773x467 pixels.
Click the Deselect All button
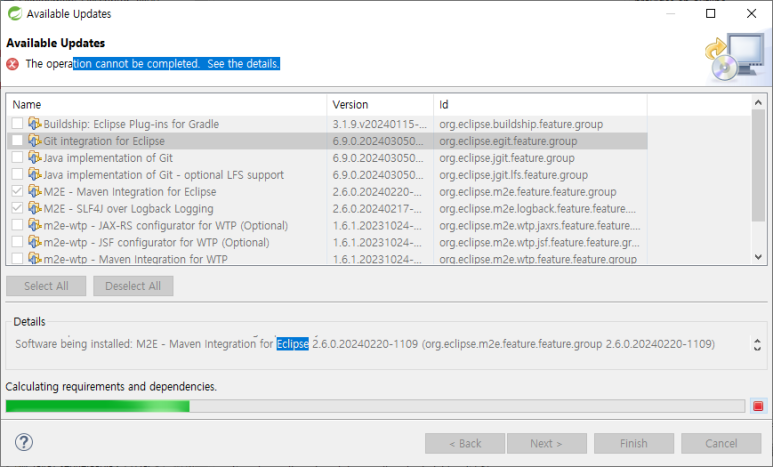tap(133, 286)
